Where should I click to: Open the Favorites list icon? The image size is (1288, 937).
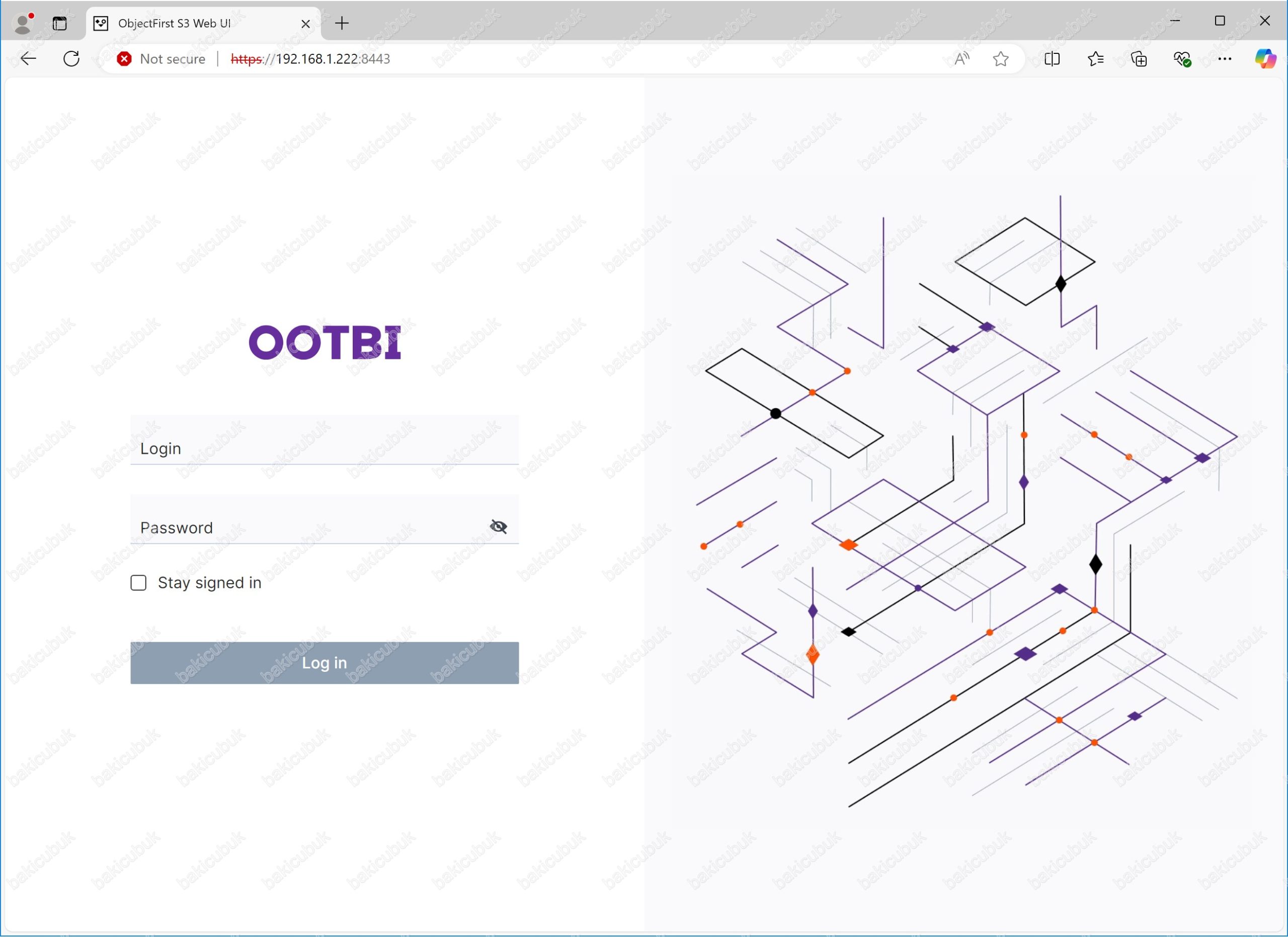[x=1095, y=58]
